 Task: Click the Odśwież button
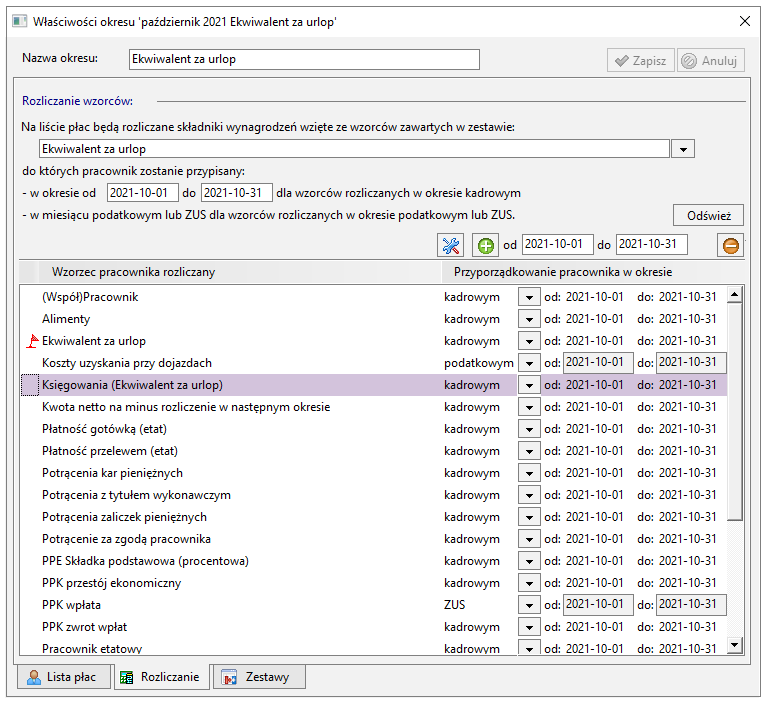[x=708, y=215]
